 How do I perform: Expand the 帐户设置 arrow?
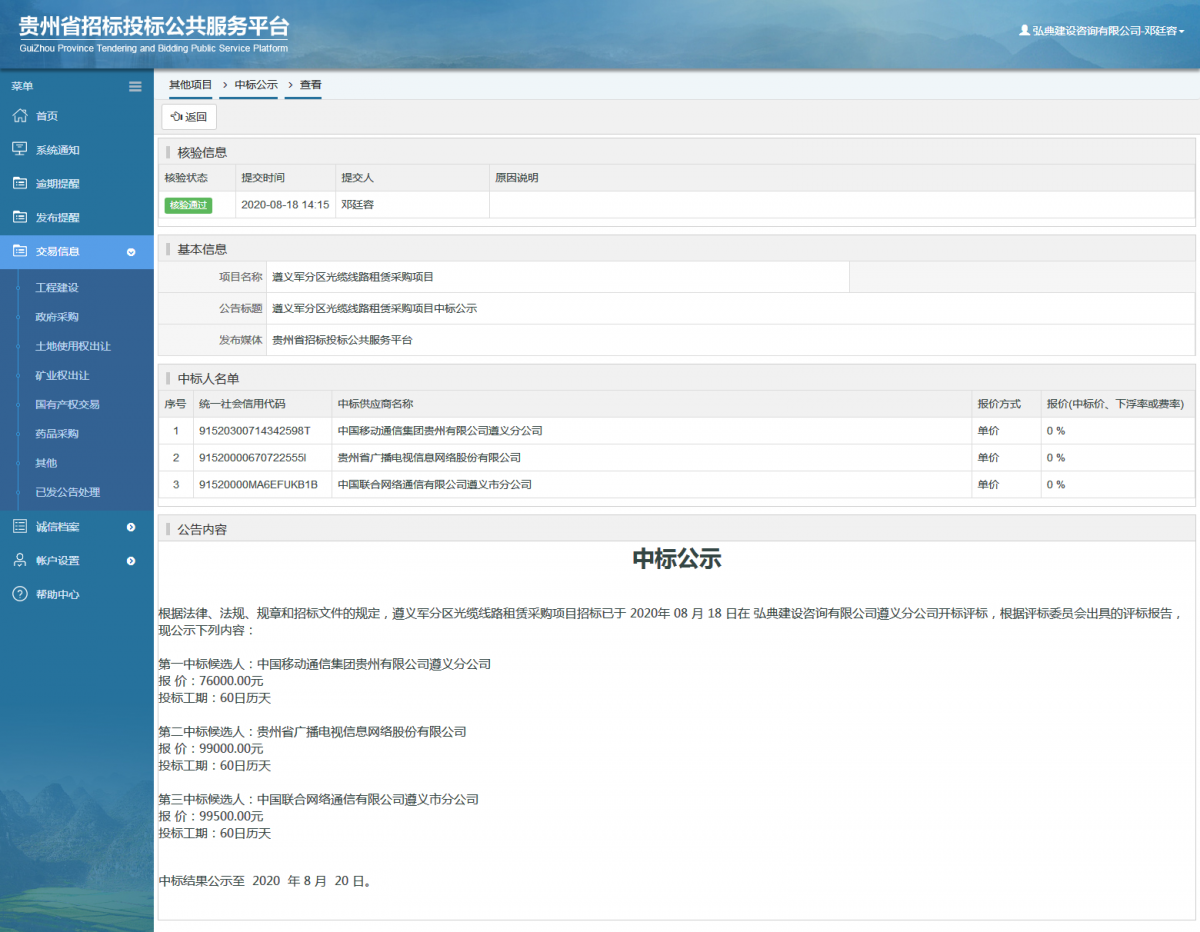(131, 561)
